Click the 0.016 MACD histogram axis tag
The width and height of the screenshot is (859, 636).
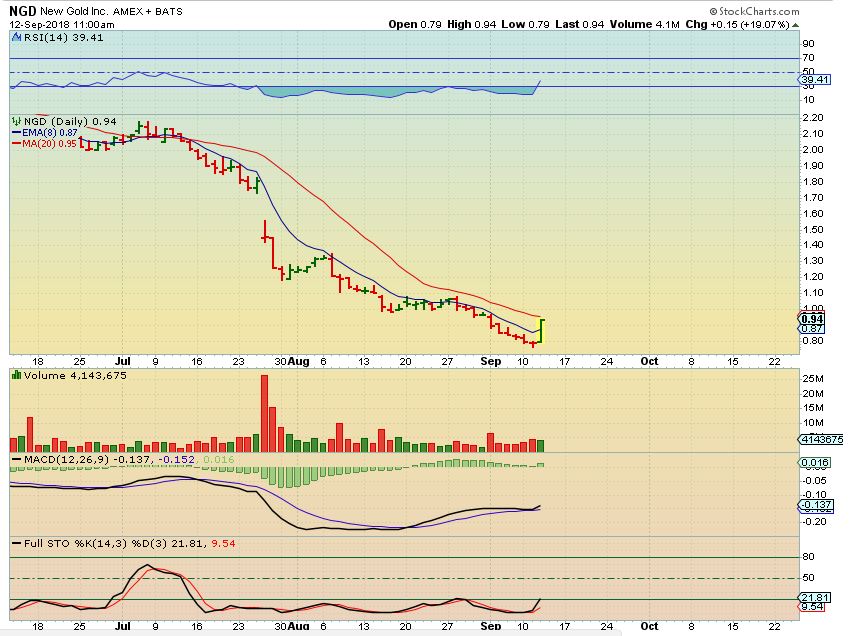pyautogui.click(x=815, y=463)
